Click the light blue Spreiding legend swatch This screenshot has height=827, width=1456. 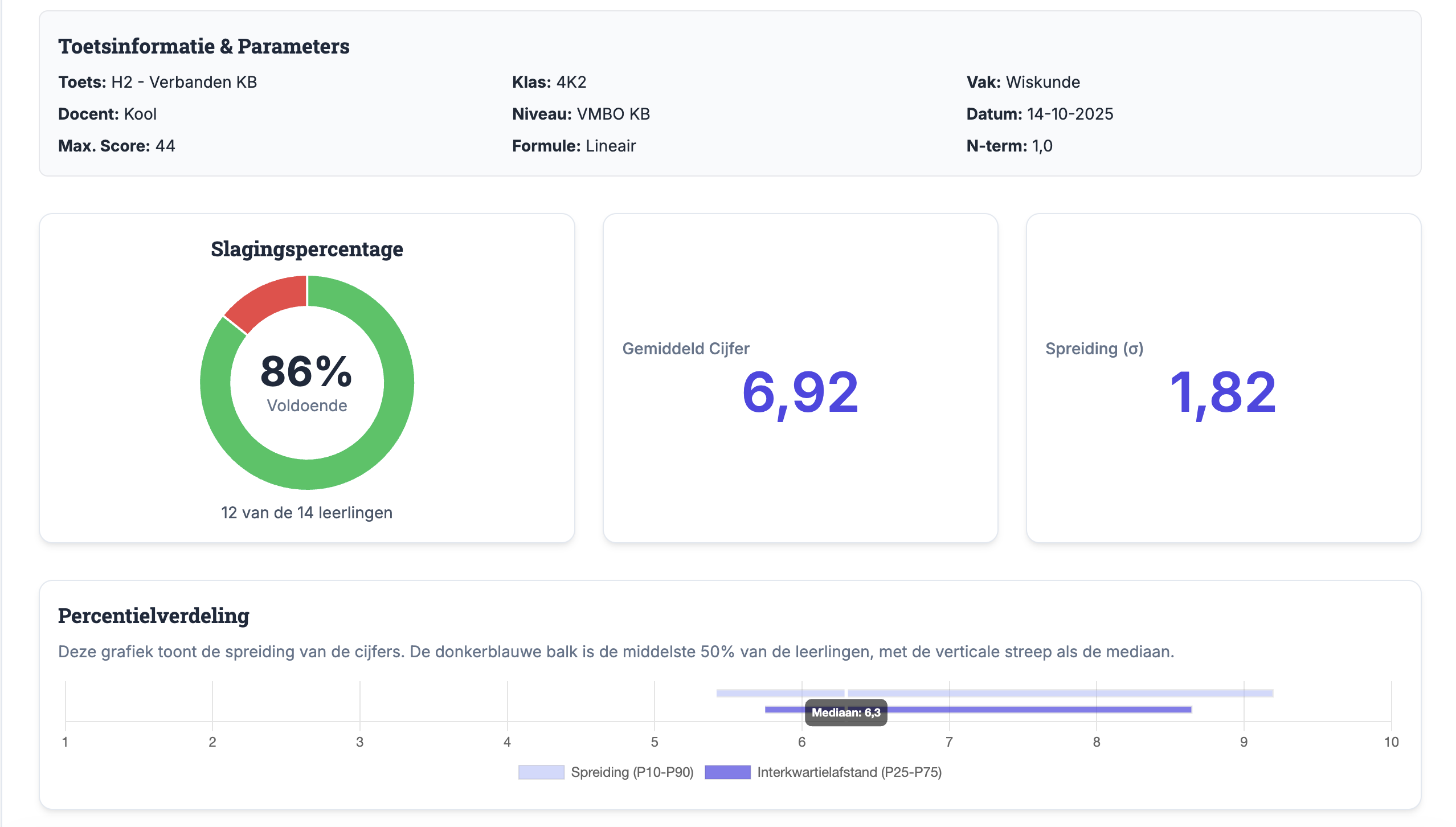[x=541, y=772]
